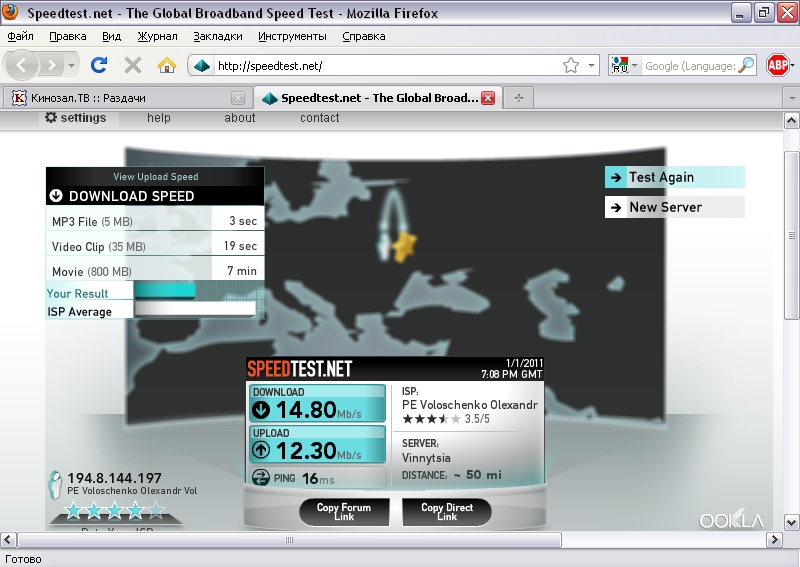Open the help page link

pyautogui.click(x=159, y=118)
